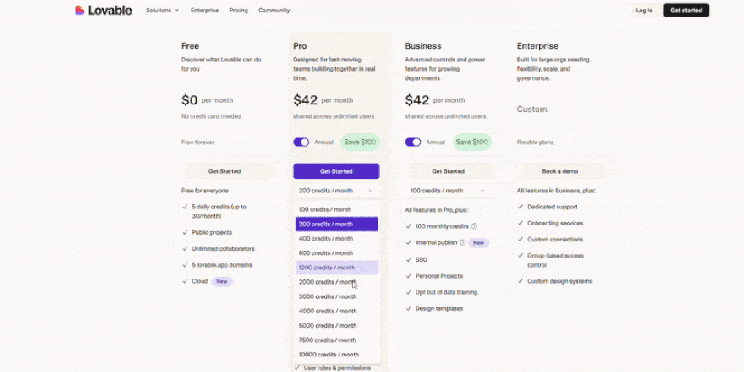The height and width of the screenshot is (372, 744).
Task: Click Get Started under the Business plan
Action: click(x=448, y=171)
